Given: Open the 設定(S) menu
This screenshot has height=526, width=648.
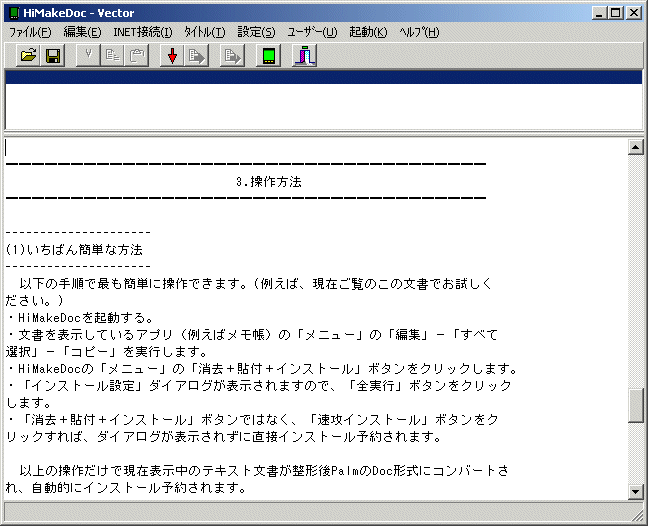Looking at the screenshot, I should click(x=256, y=32).
